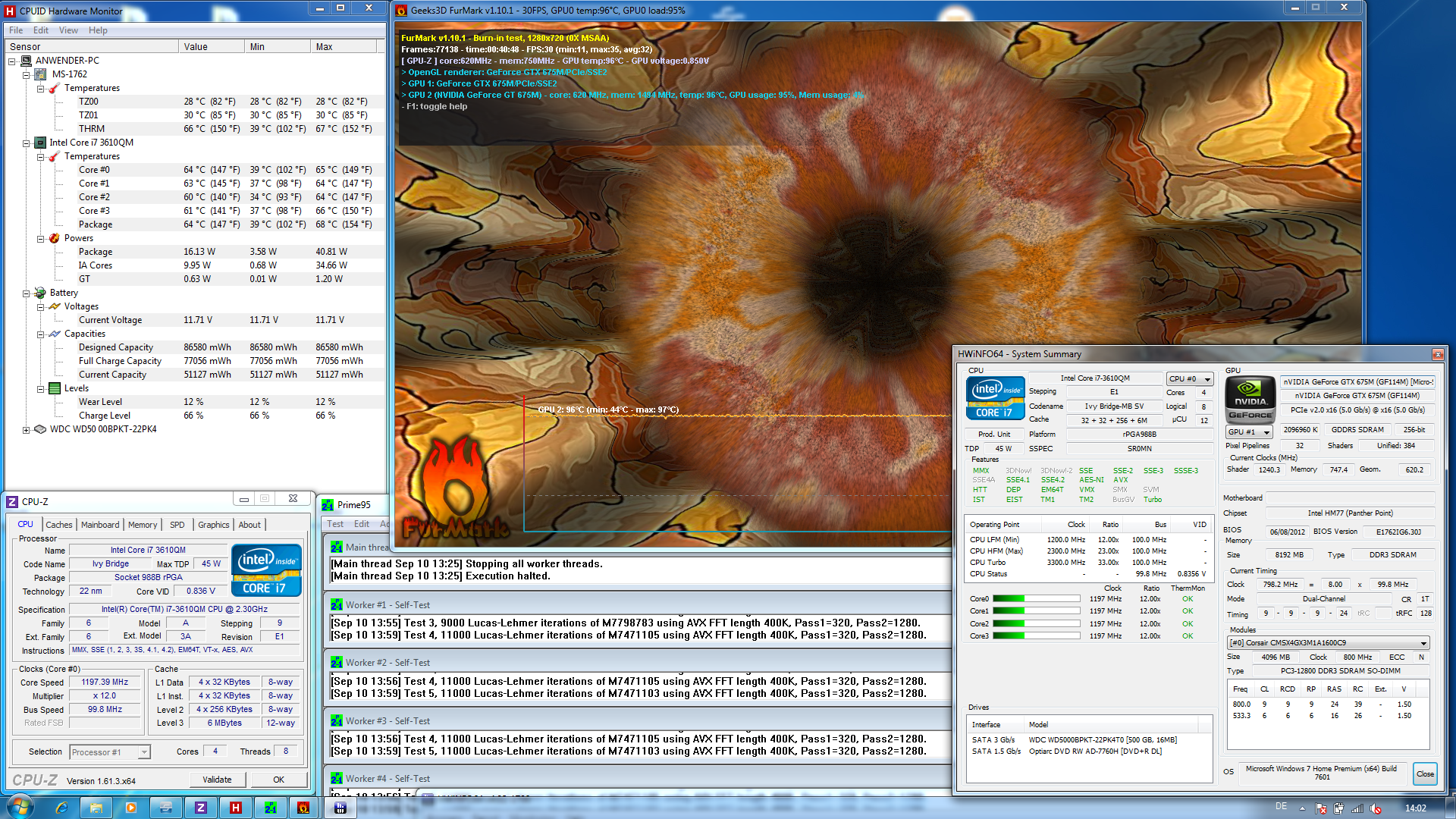1456x819 pixels.
Task: Open Internet Explorer from the taskbar
Action: pyautogui.click(x=61, y=808)
